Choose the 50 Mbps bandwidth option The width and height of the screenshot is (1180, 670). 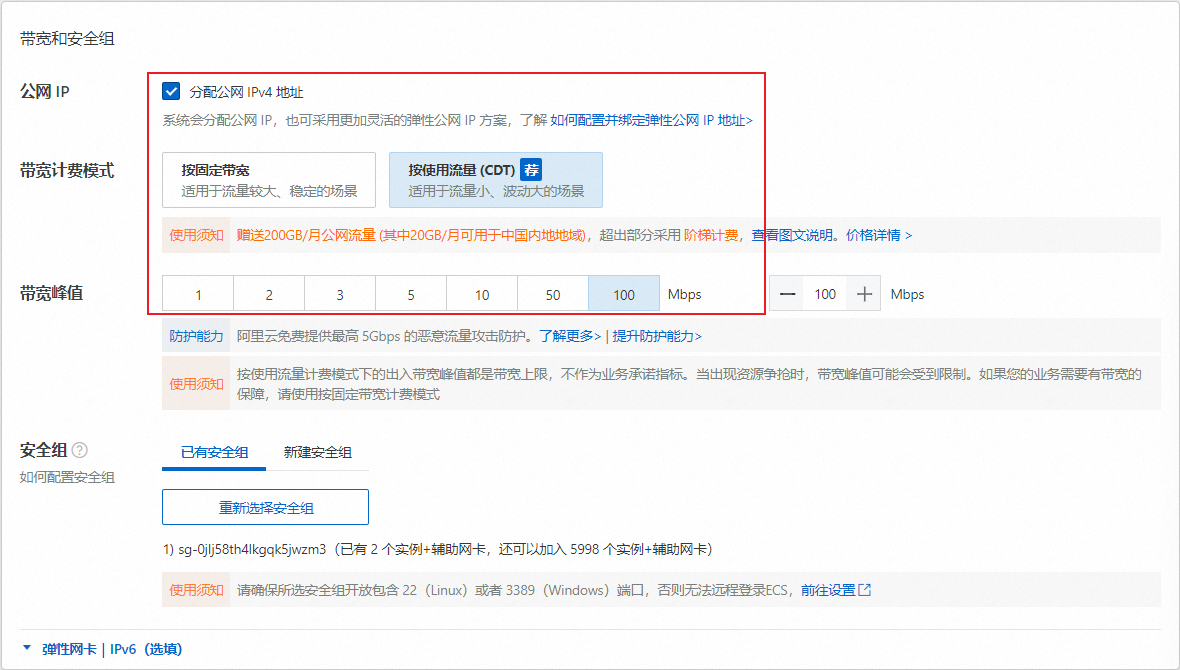pos(553,295)
